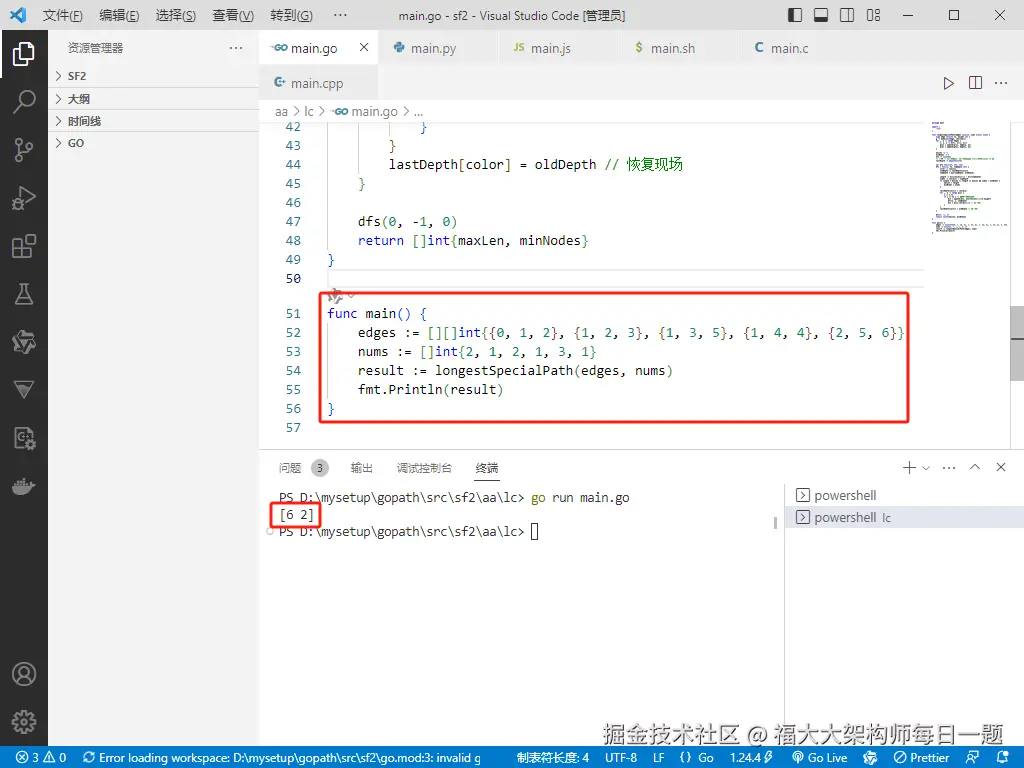The image size is (1024, 768).
Task: Toggle bottom panel layout
Action: point(821,15)
